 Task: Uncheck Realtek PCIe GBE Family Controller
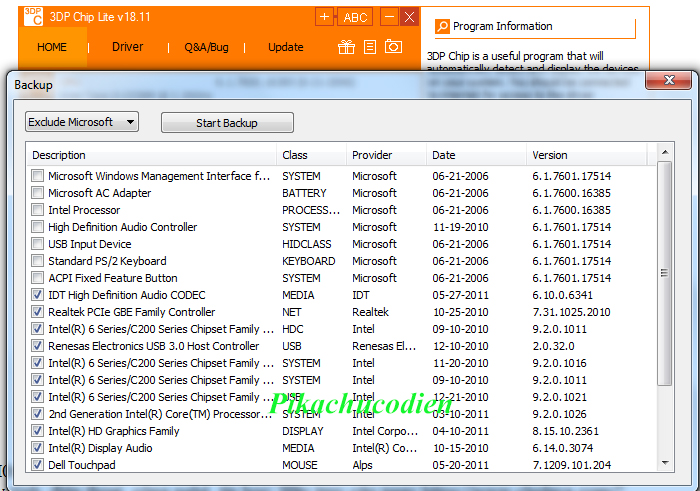click(x=38, y=312)
